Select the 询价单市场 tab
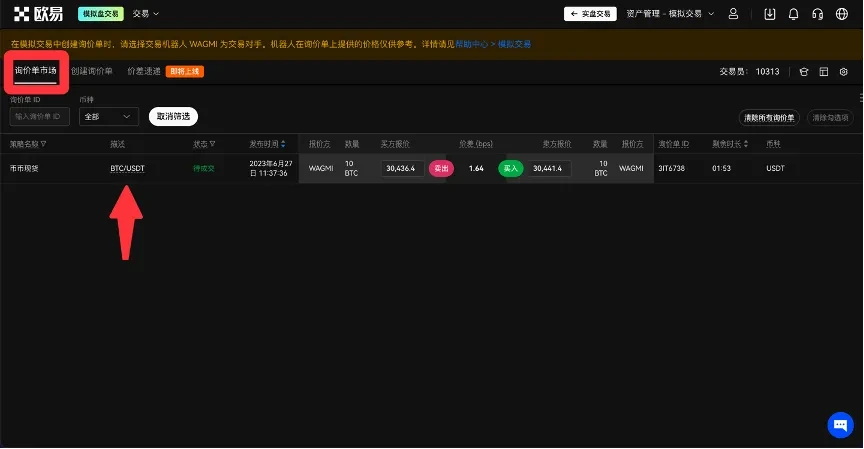This screenshot has width=864, height=449. [x=36, y=72]
